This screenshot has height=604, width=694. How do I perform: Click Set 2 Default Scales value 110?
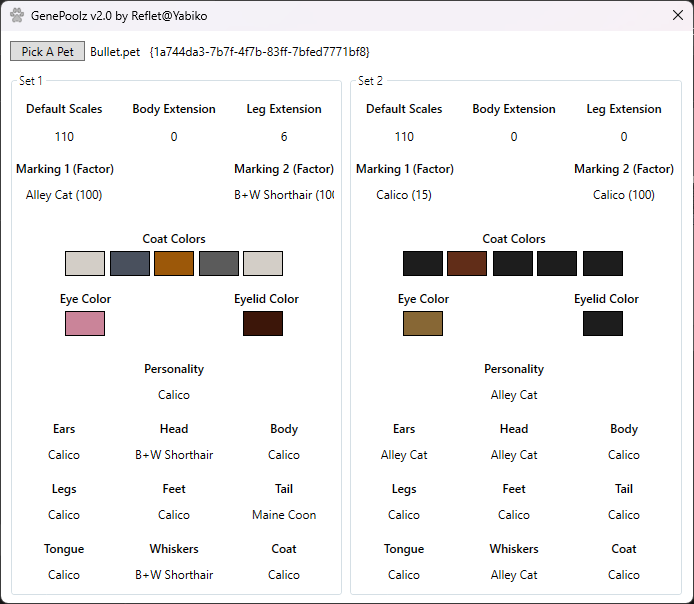pos(404,137)
